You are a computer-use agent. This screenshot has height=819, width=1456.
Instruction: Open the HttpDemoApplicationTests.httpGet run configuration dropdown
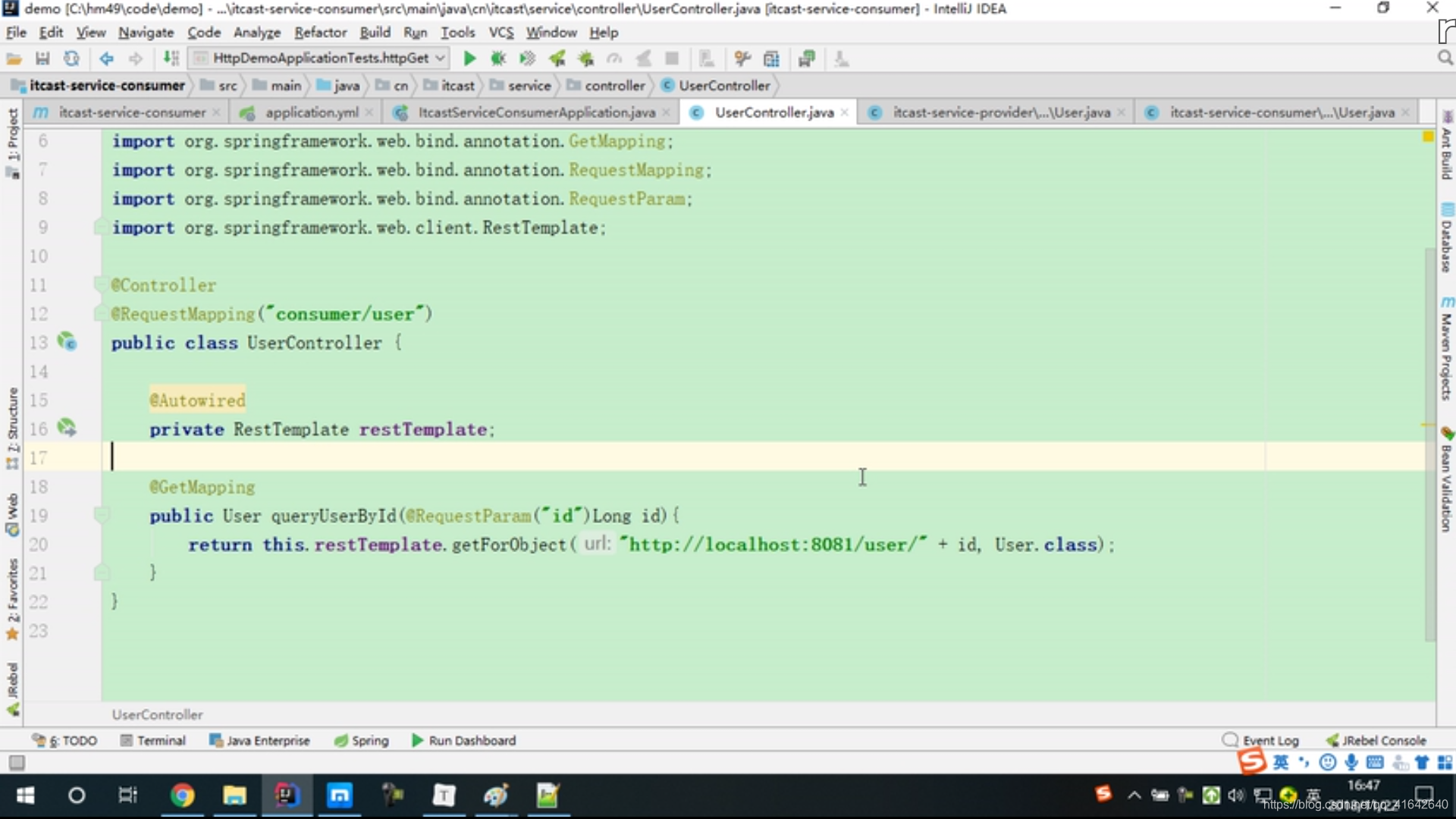pos(318,58)
